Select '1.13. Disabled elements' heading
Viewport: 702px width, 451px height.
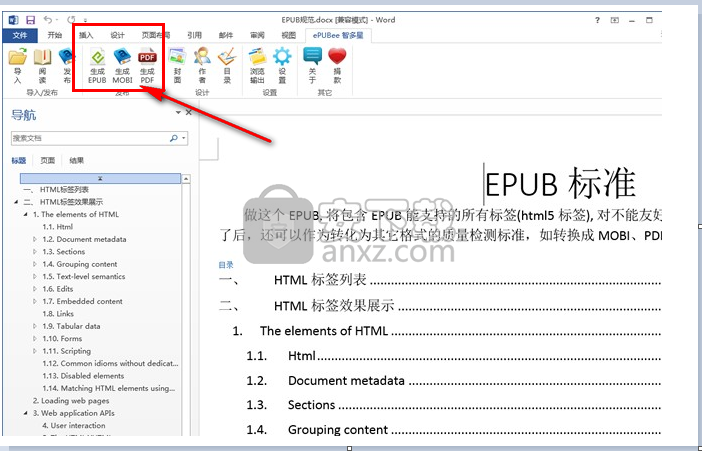click(x=83, y=376)
